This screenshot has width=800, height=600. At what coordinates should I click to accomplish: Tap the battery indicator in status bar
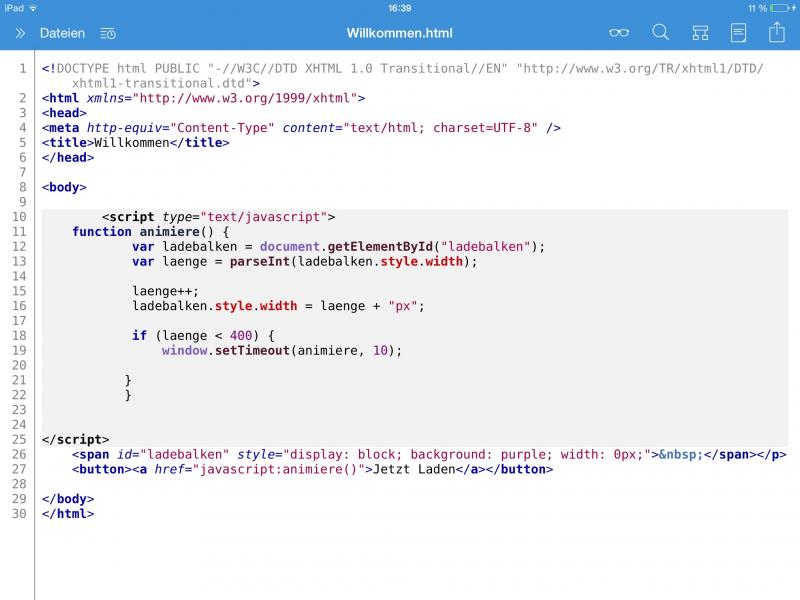pos(781,8)
